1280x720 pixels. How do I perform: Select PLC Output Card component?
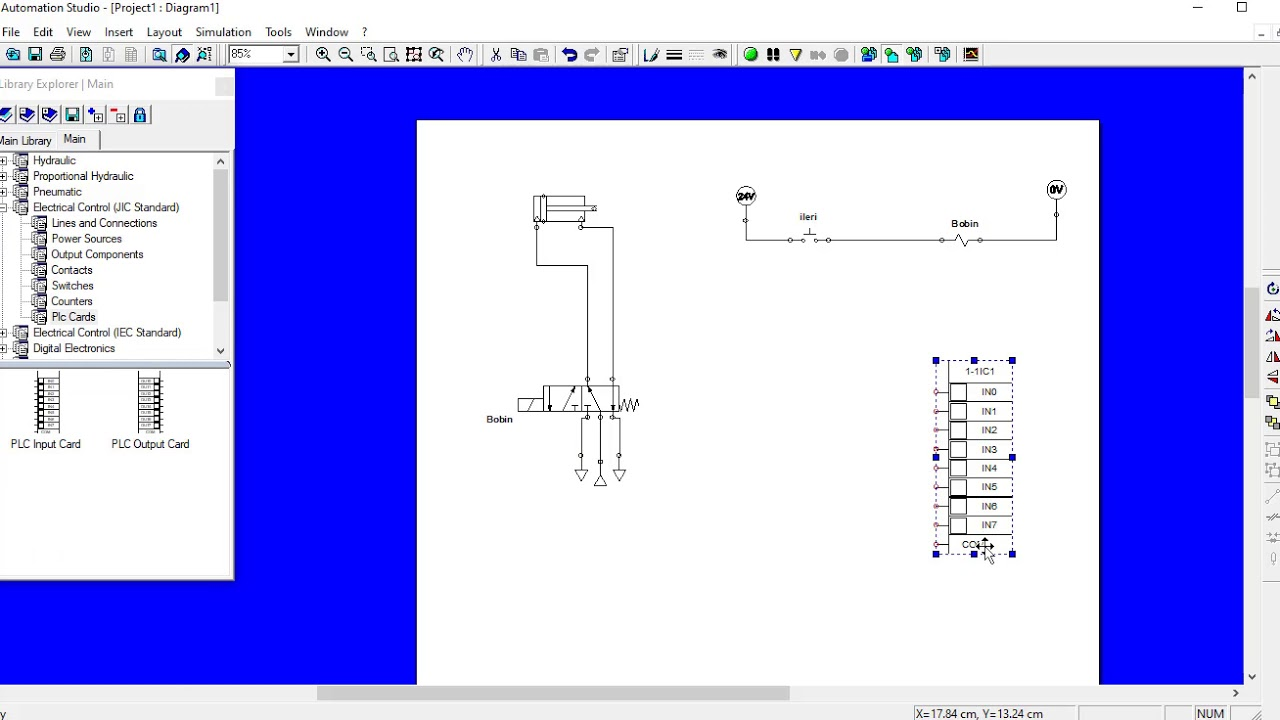pos(150,411)
